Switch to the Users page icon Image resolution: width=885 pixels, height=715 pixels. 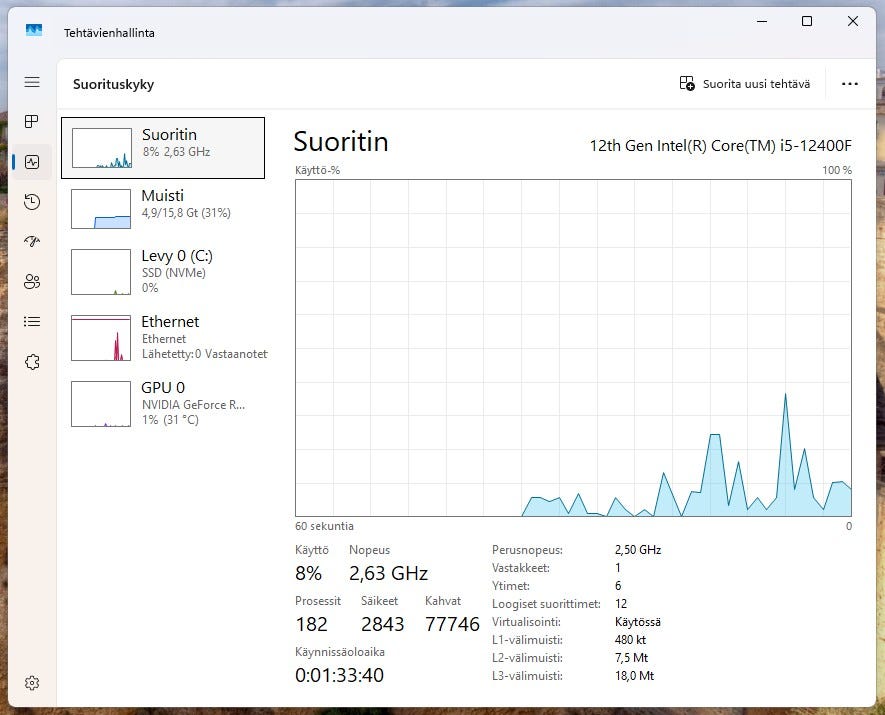(32, 282)
